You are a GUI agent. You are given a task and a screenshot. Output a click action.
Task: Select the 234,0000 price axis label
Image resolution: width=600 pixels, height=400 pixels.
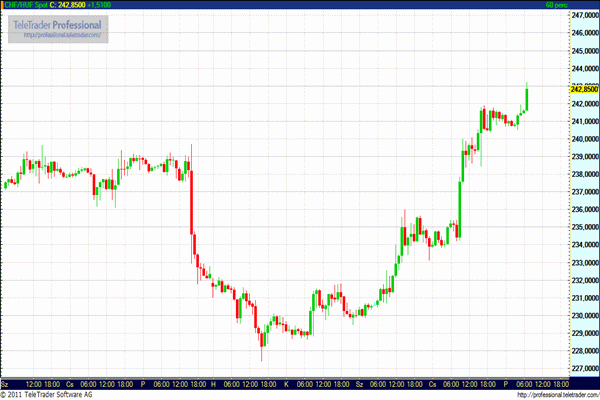(x=585, y=245)
